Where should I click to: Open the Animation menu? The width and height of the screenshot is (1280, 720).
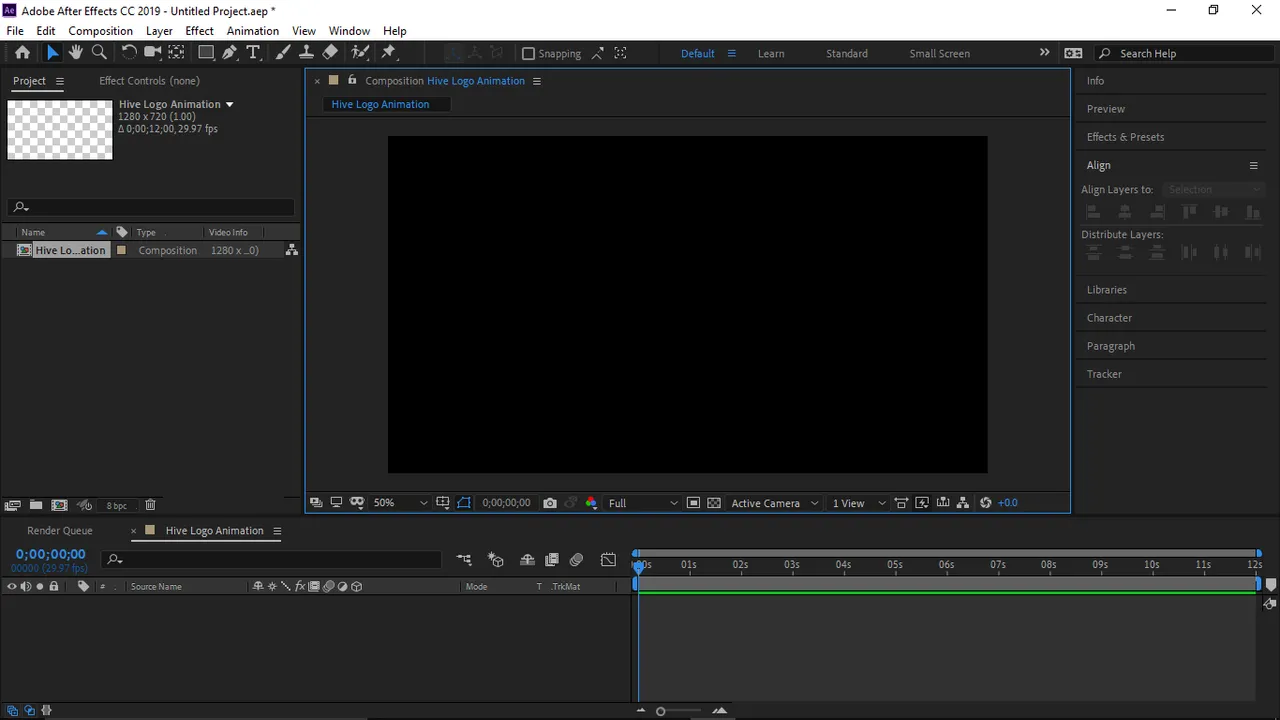coord(252,31)
